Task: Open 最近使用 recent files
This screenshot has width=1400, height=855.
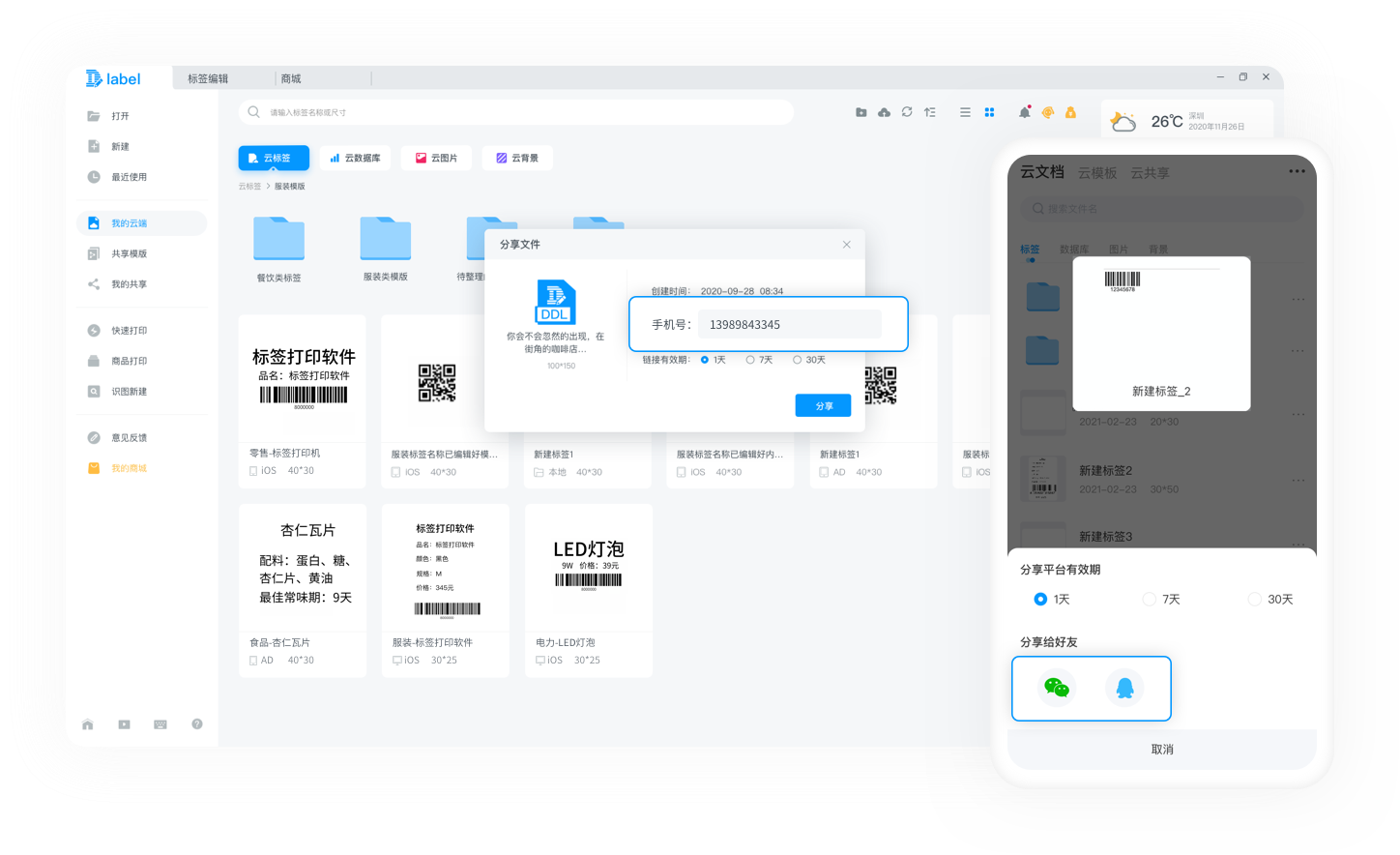Action: (117, 177)
